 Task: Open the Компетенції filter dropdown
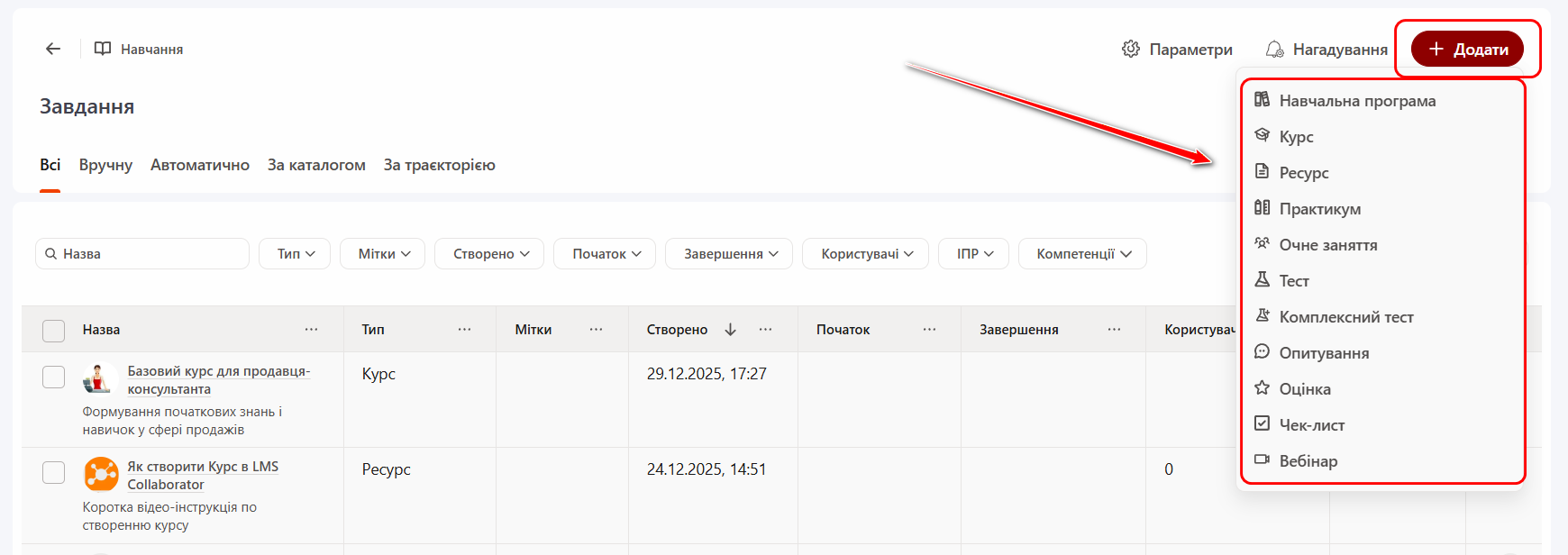coord(1082,254)
